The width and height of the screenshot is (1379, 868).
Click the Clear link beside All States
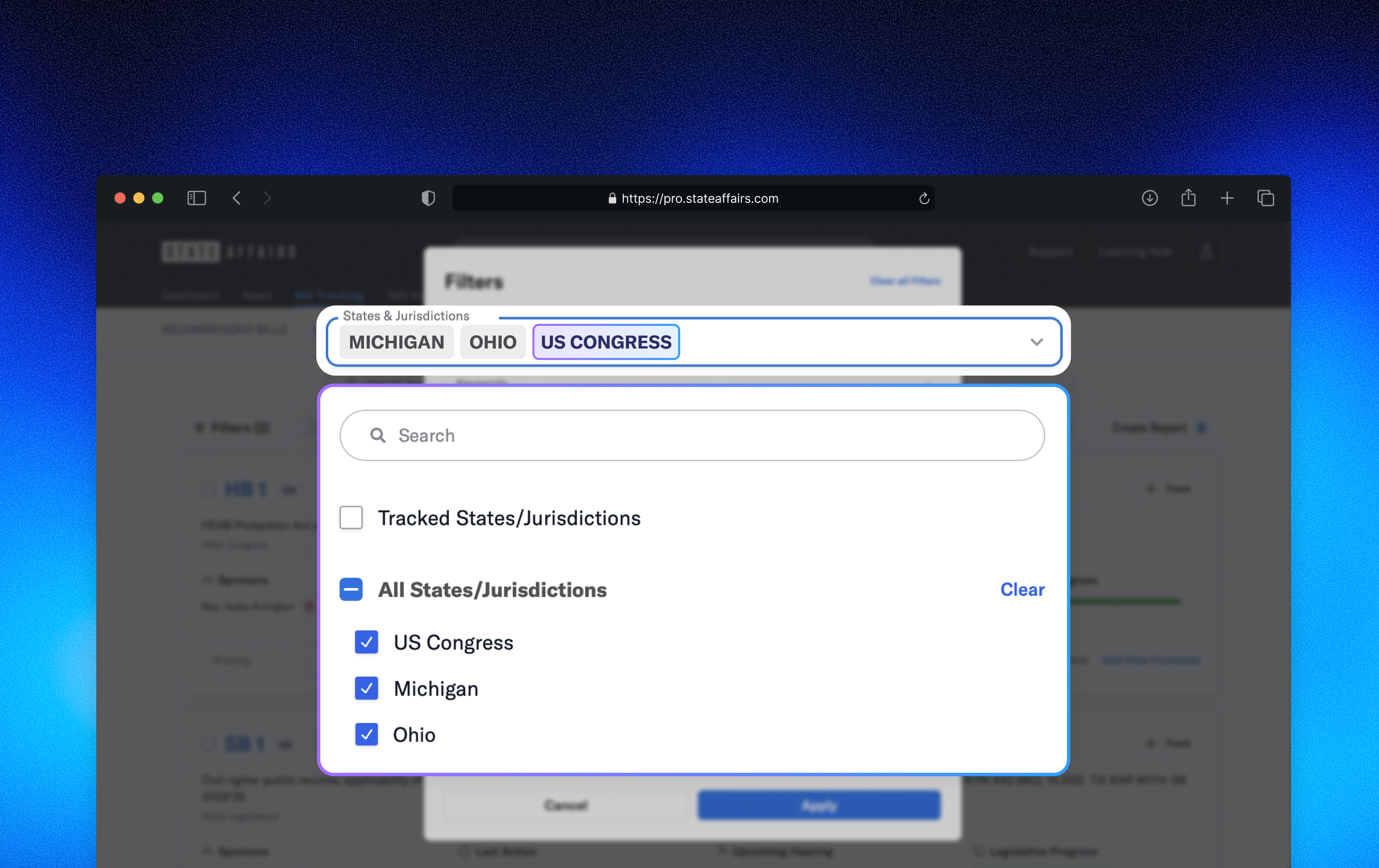1022,589
